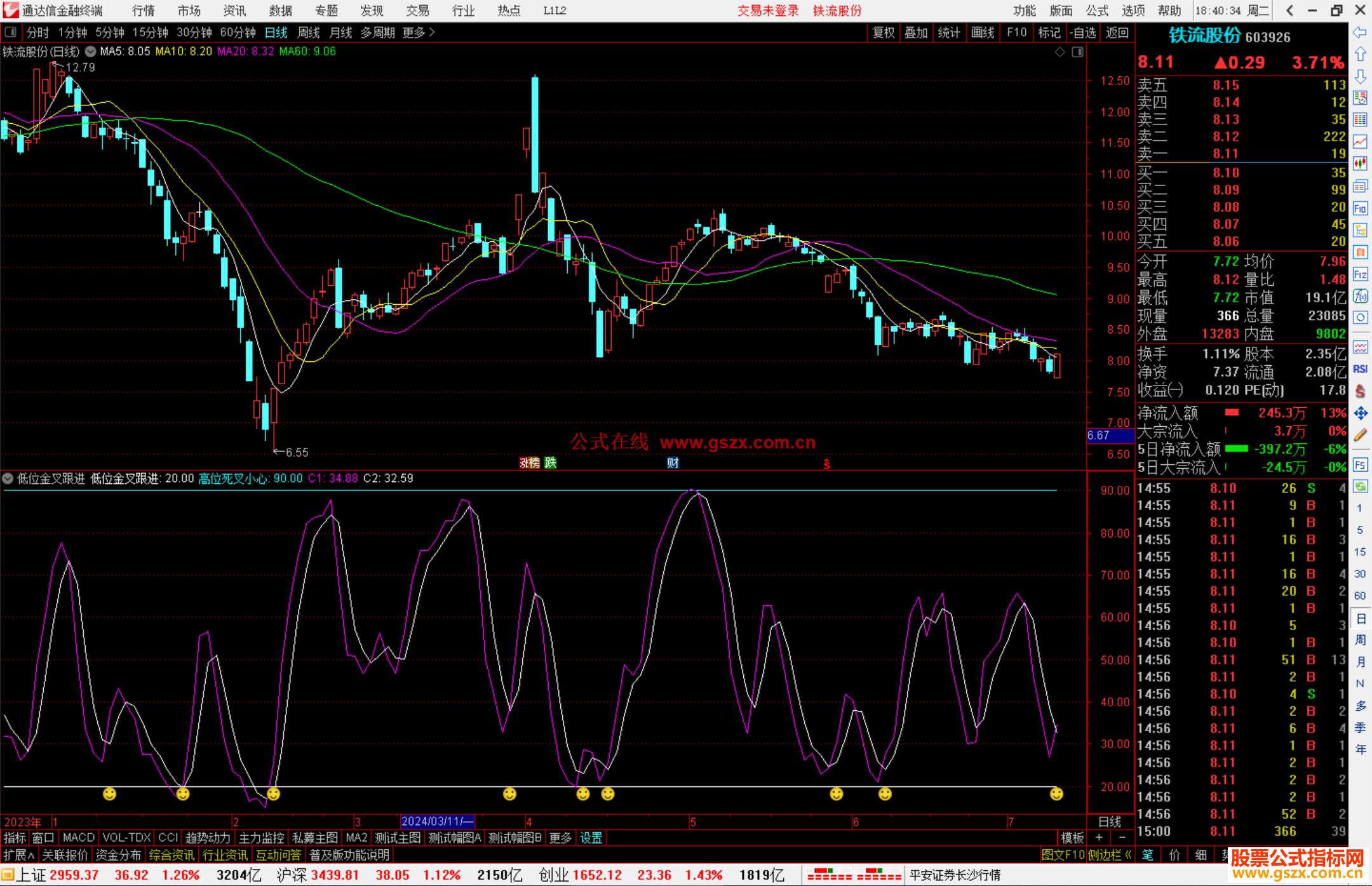Toggle the round indicator icon beside 铁流股份(日线)
The width and height of the screenshot is (1372, 886).
pyautogui.click(x=91, y=51)
